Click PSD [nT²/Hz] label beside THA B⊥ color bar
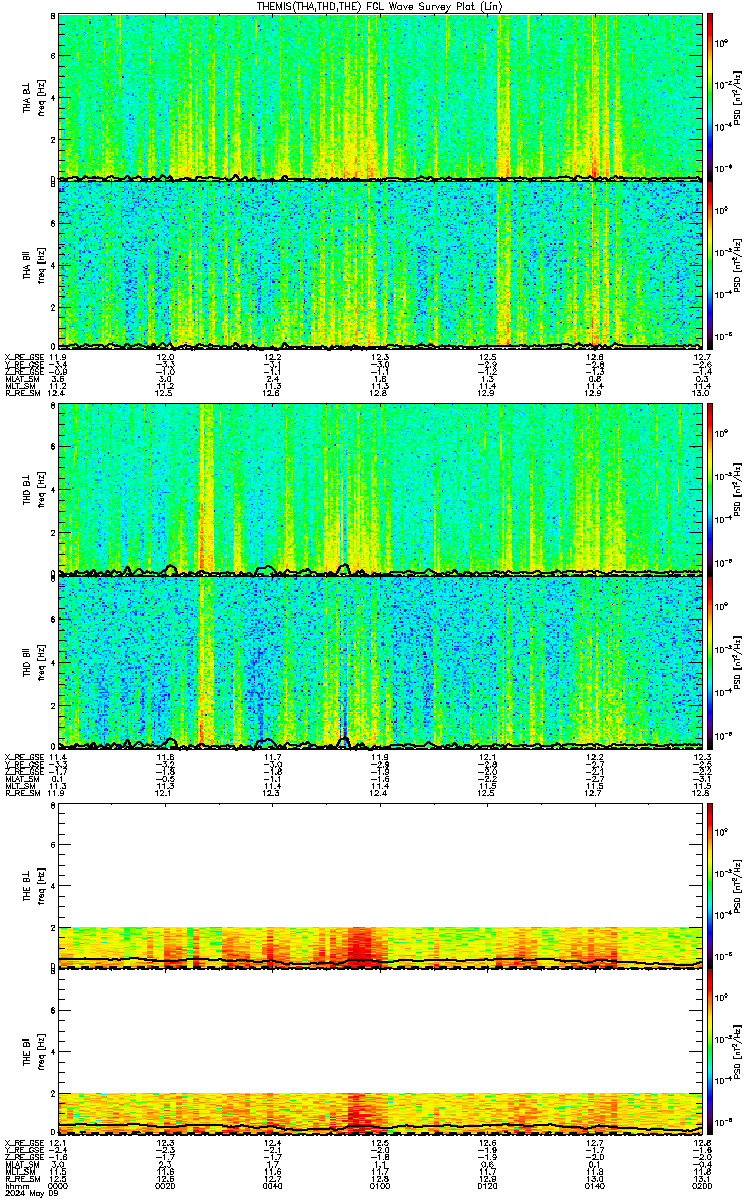The height and width of the screenshot is (1200, 750). pos(737,98)
